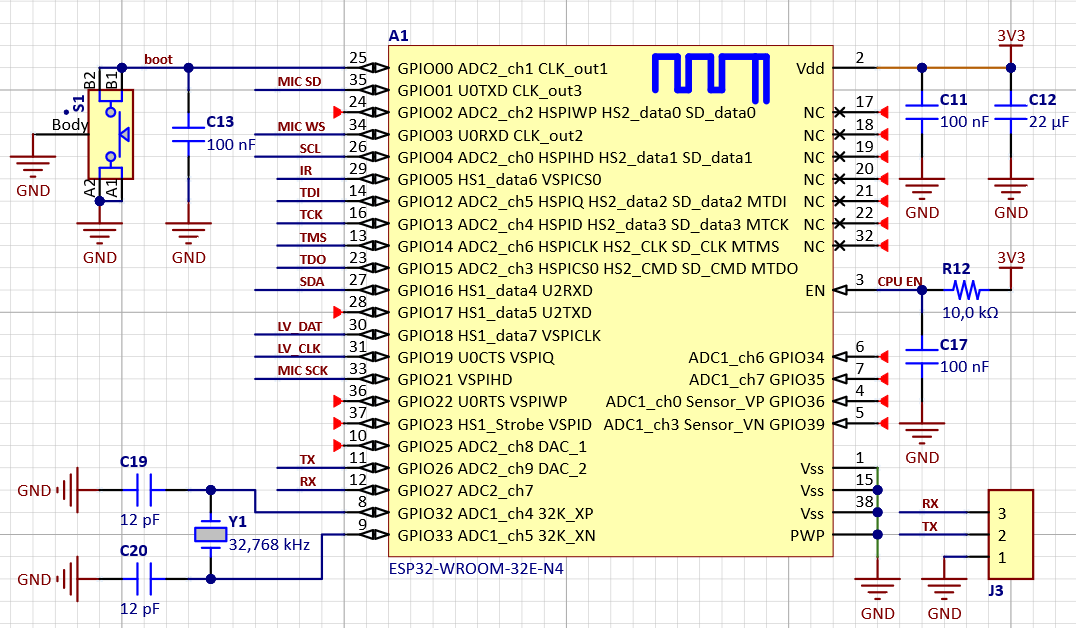Click the SCL net label
This screenshot has width=1076, height=628.
click(x=309, y=149)
